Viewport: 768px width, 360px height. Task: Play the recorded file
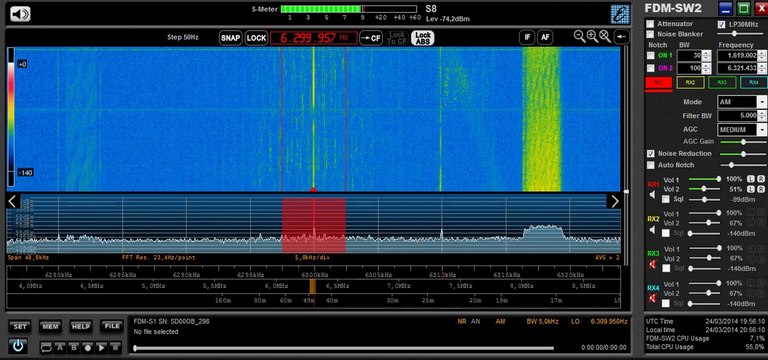101,347
